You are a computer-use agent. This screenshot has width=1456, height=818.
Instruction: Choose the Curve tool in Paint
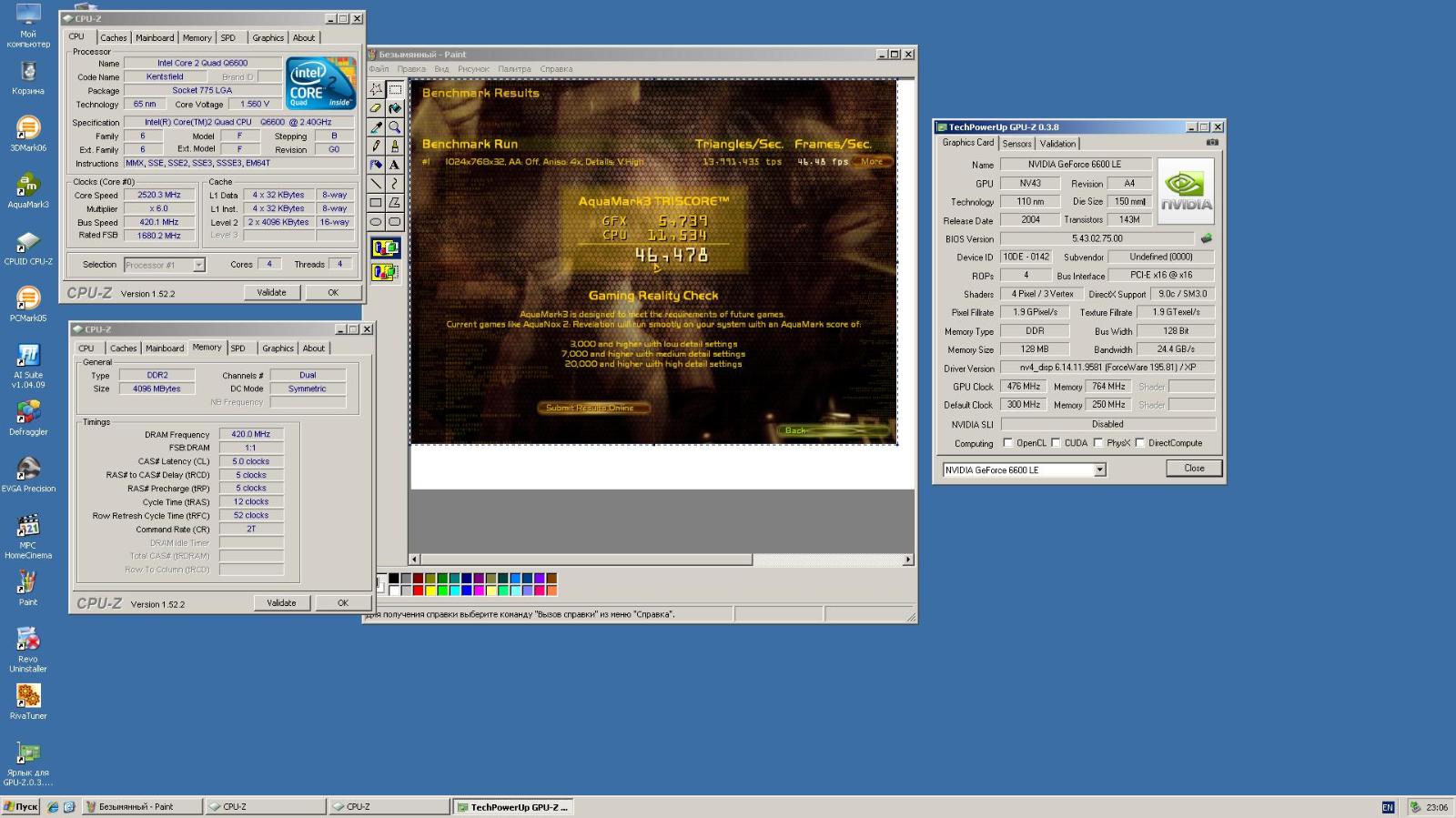[395, 184]
